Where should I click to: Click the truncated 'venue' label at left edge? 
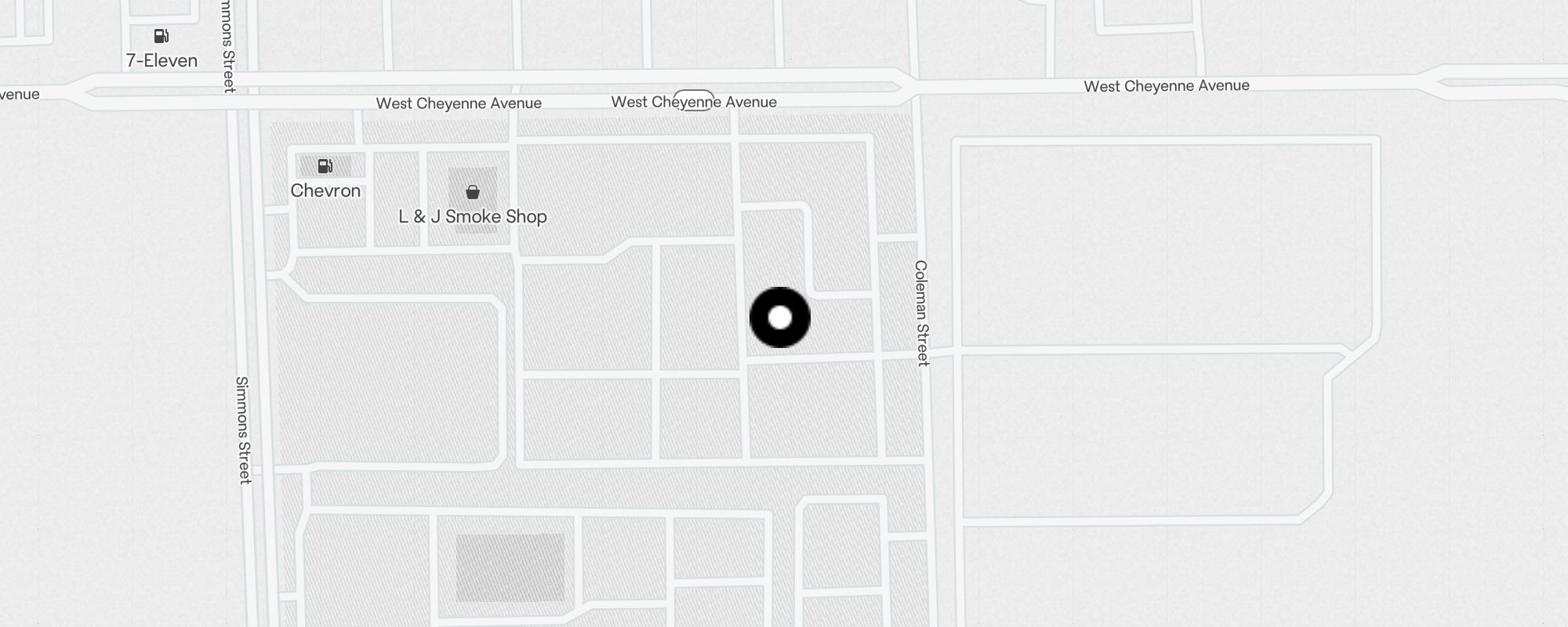tap(20, 95)
